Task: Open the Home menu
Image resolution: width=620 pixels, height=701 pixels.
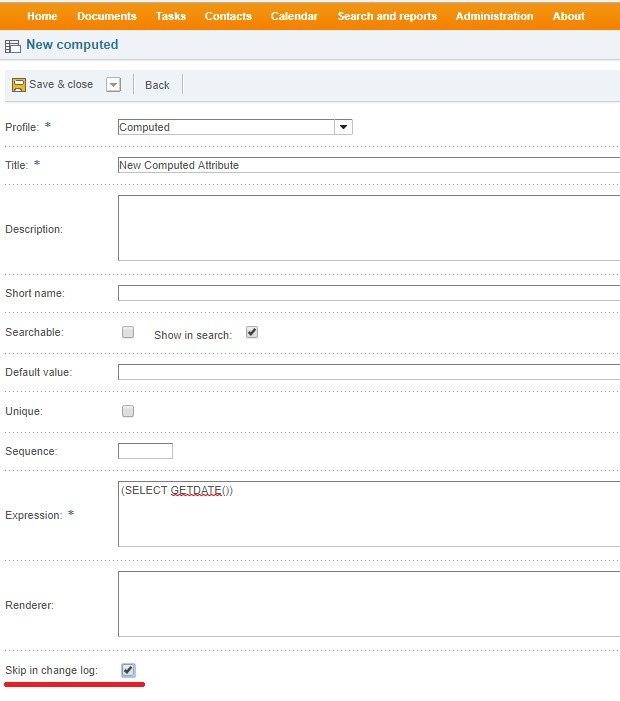Action: click(x=42, y=16)
